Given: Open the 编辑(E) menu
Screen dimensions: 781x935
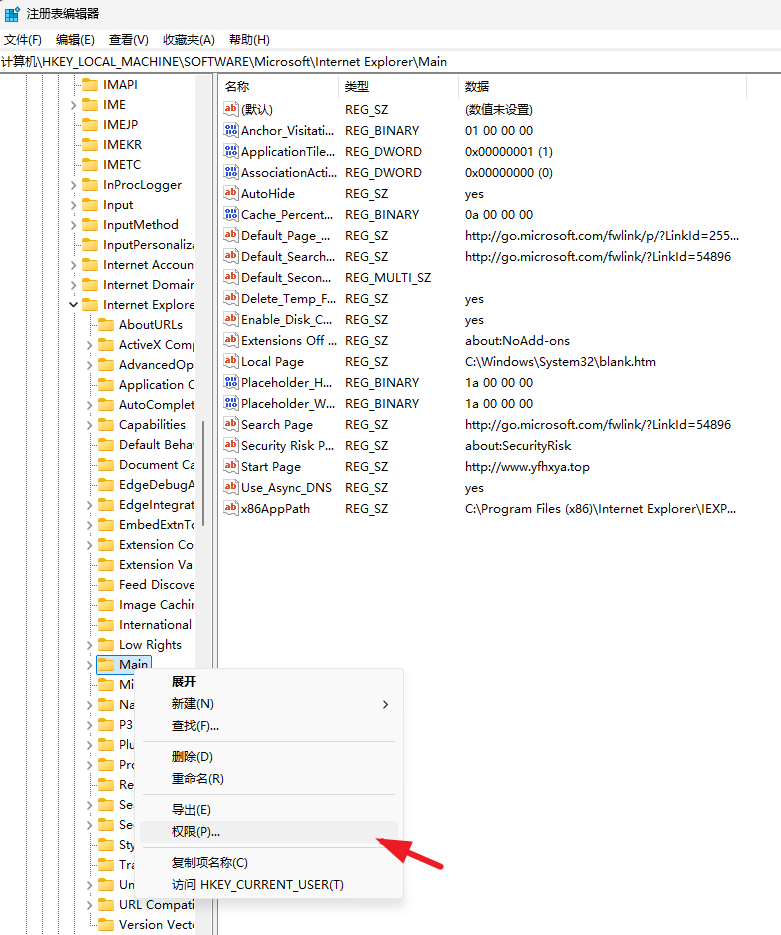Looking at the screenshot, I should point(75,40).
